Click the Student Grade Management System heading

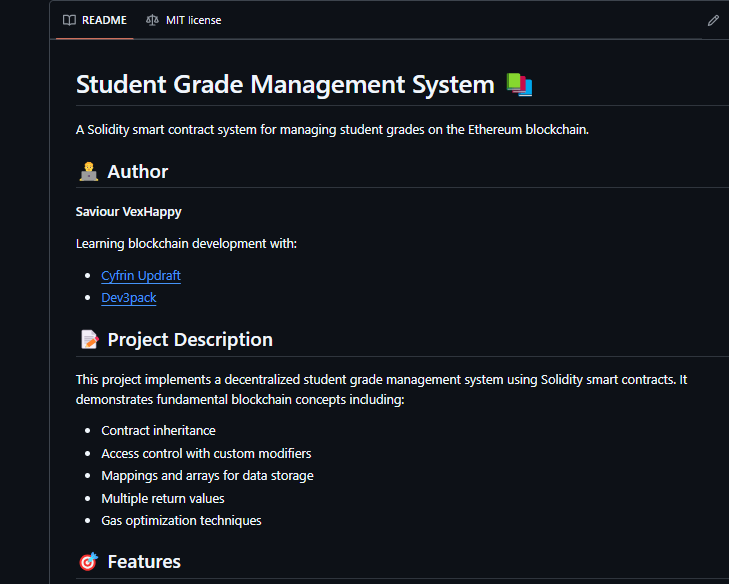(285, 85)
